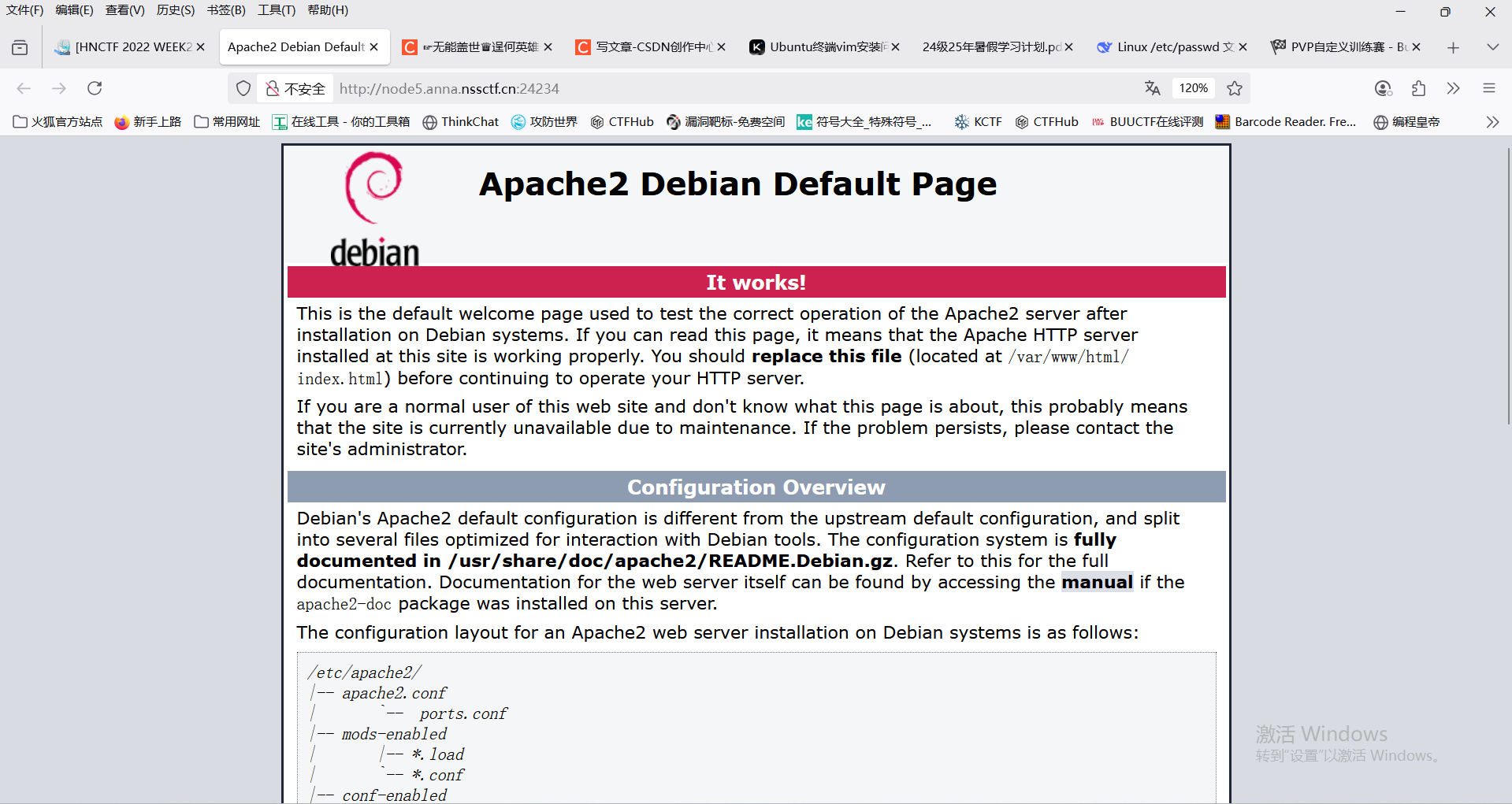This screenshot has height=804, width=1512.
Task: Click the Firefox View icon
Action: pos(20,47)
